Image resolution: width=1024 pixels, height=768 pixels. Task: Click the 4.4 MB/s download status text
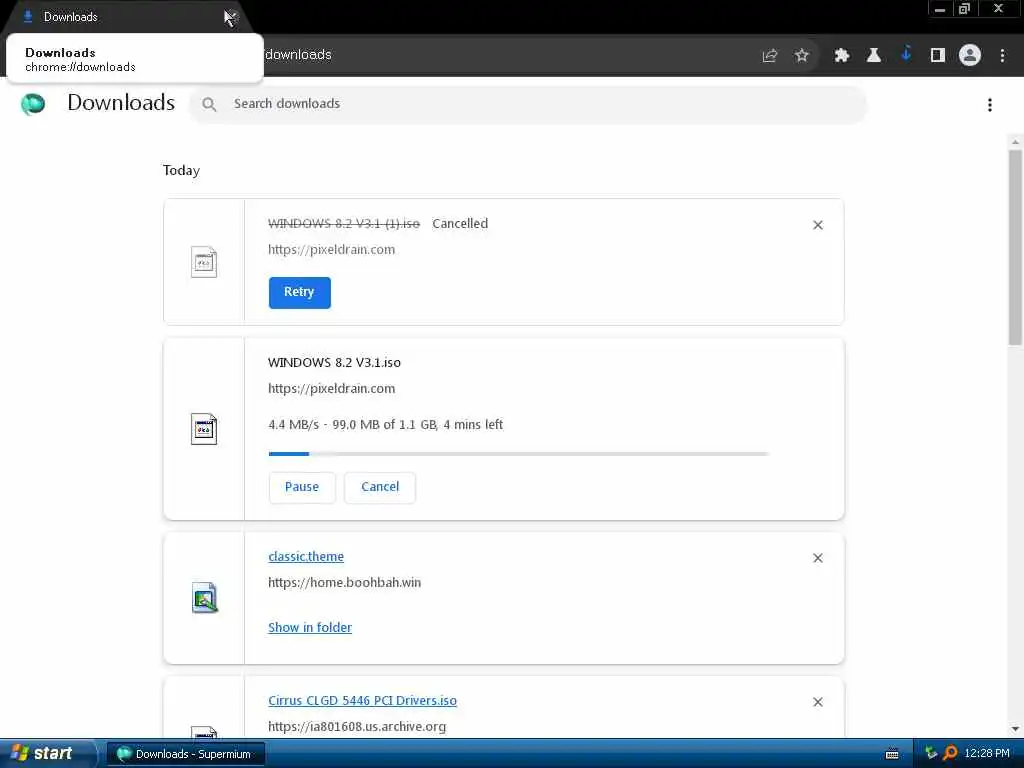[385, 424]
